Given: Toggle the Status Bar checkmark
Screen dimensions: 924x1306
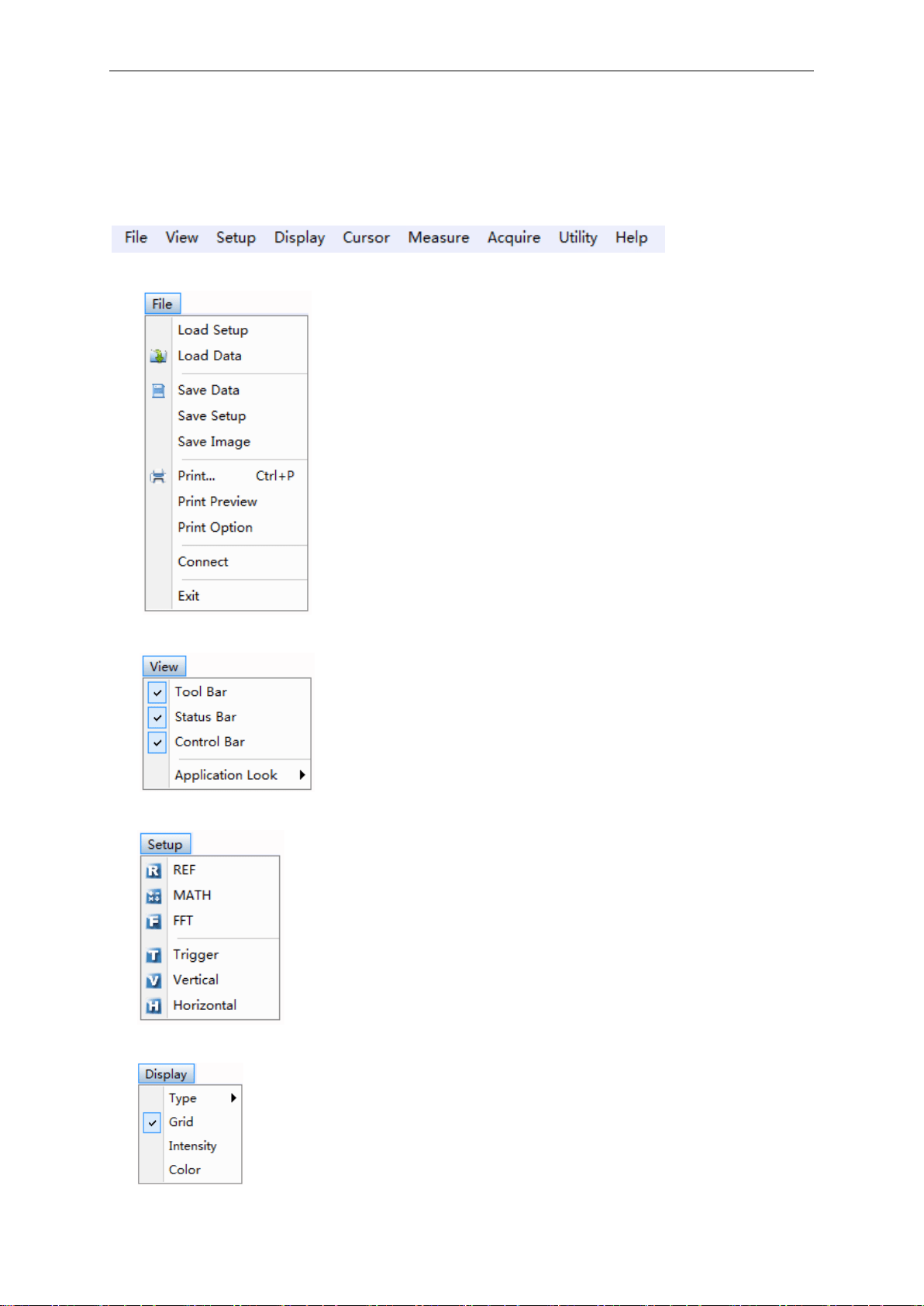Looking at the screenshot, I should pos(157,717).
